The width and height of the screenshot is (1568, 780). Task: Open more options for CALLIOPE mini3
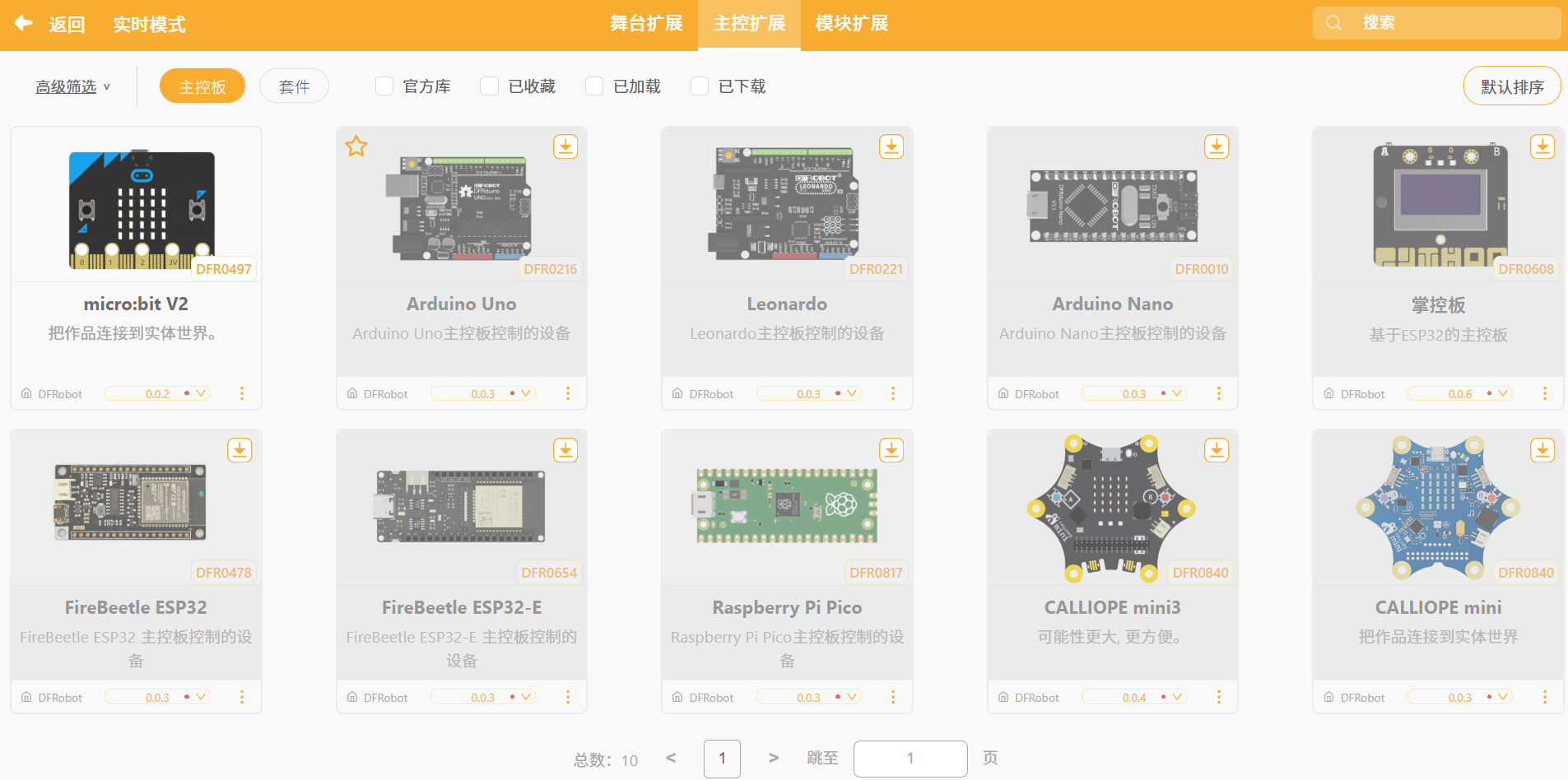(1219, 697)
